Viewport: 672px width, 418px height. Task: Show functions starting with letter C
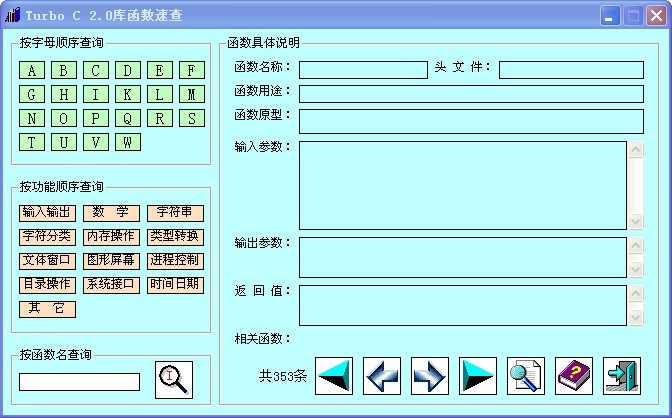coord(96,70)
